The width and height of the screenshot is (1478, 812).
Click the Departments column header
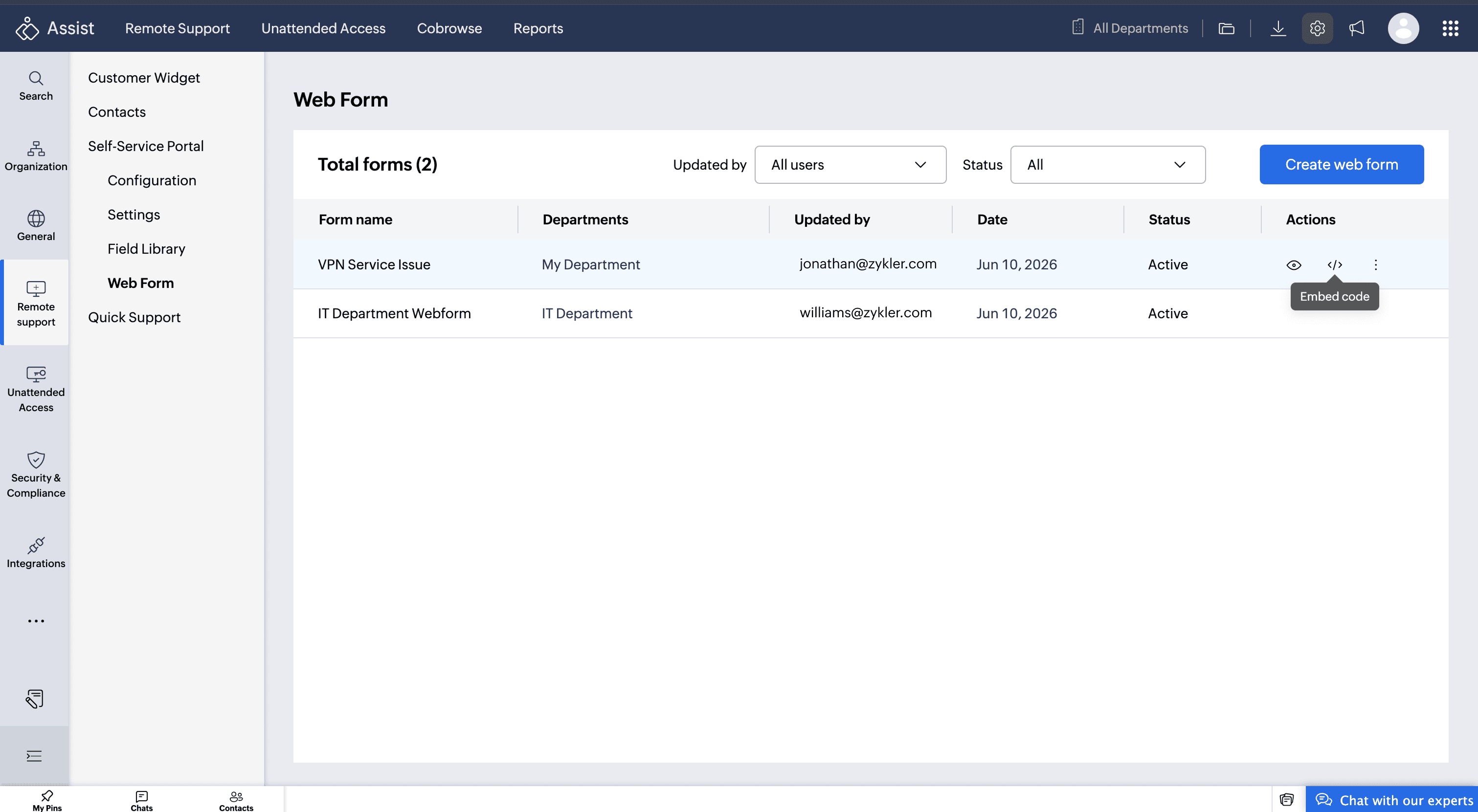coord(585,219)
